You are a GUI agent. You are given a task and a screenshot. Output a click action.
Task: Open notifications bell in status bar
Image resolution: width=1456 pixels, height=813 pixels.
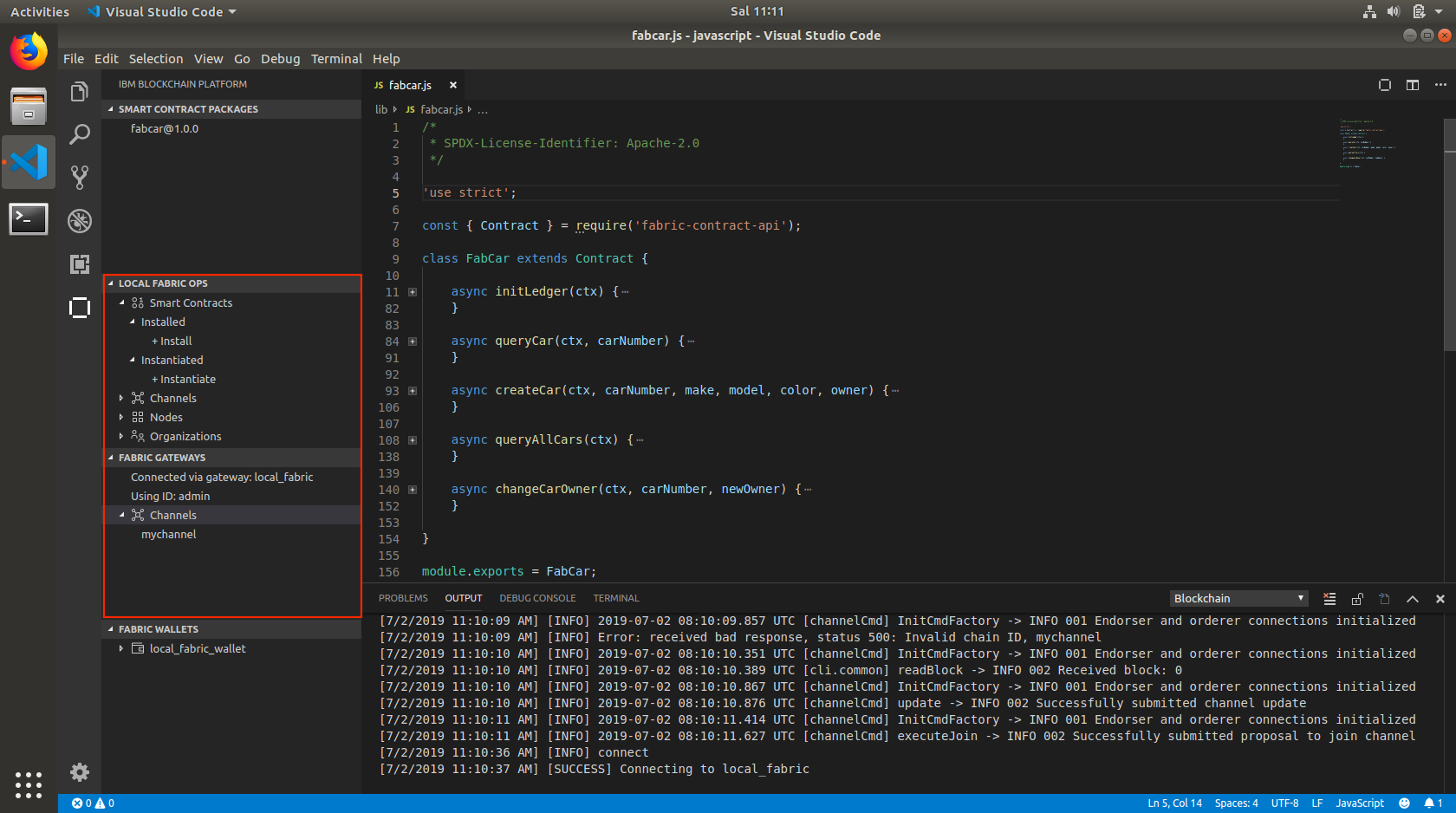[x=1433, y=803]
